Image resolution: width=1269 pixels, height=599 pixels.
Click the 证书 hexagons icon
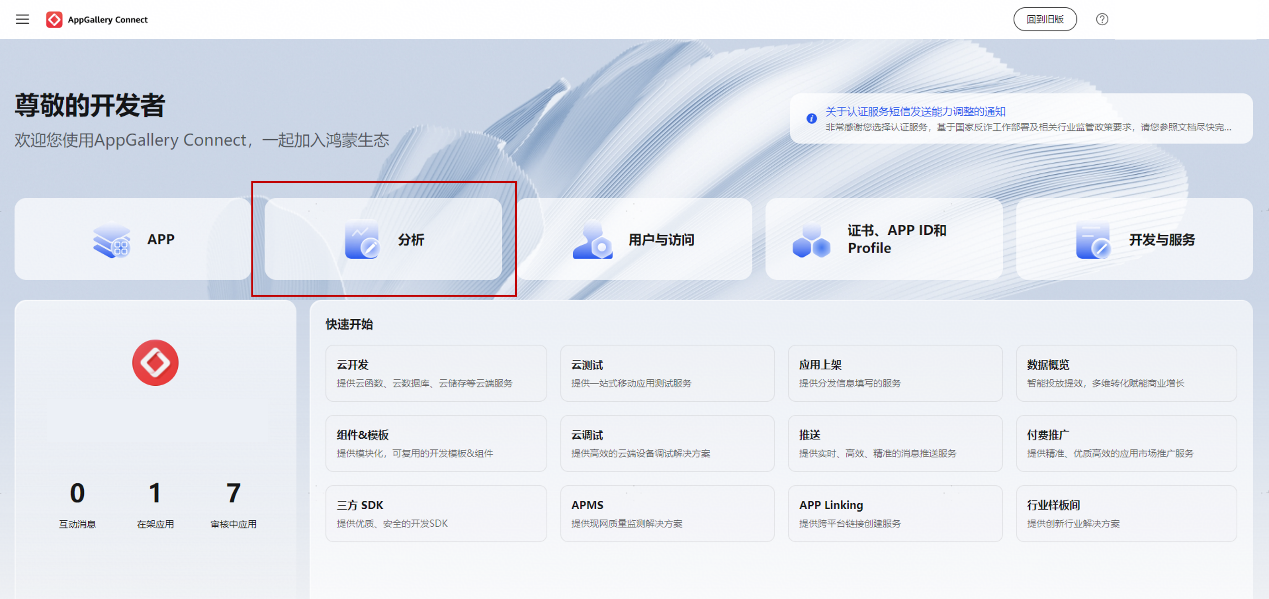click(811, 240)
